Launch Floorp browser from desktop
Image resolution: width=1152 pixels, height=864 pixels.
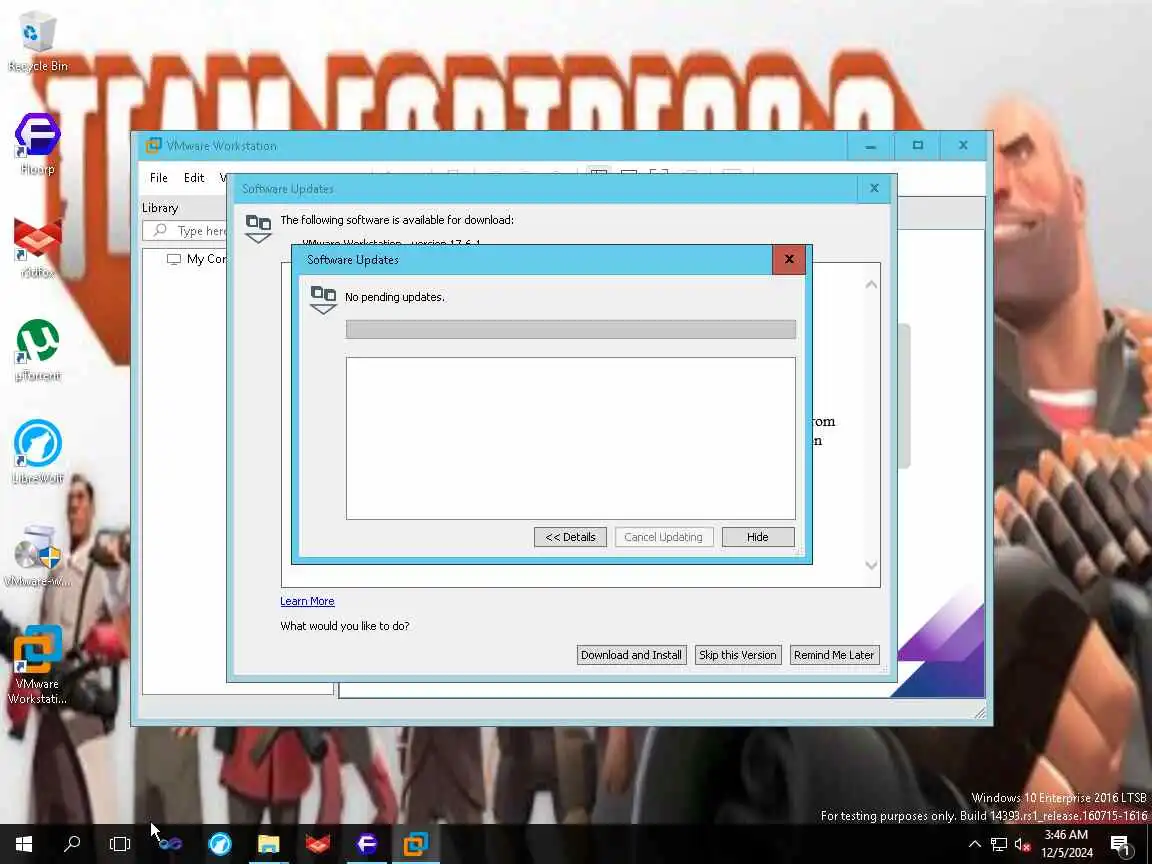coord(37,144)
